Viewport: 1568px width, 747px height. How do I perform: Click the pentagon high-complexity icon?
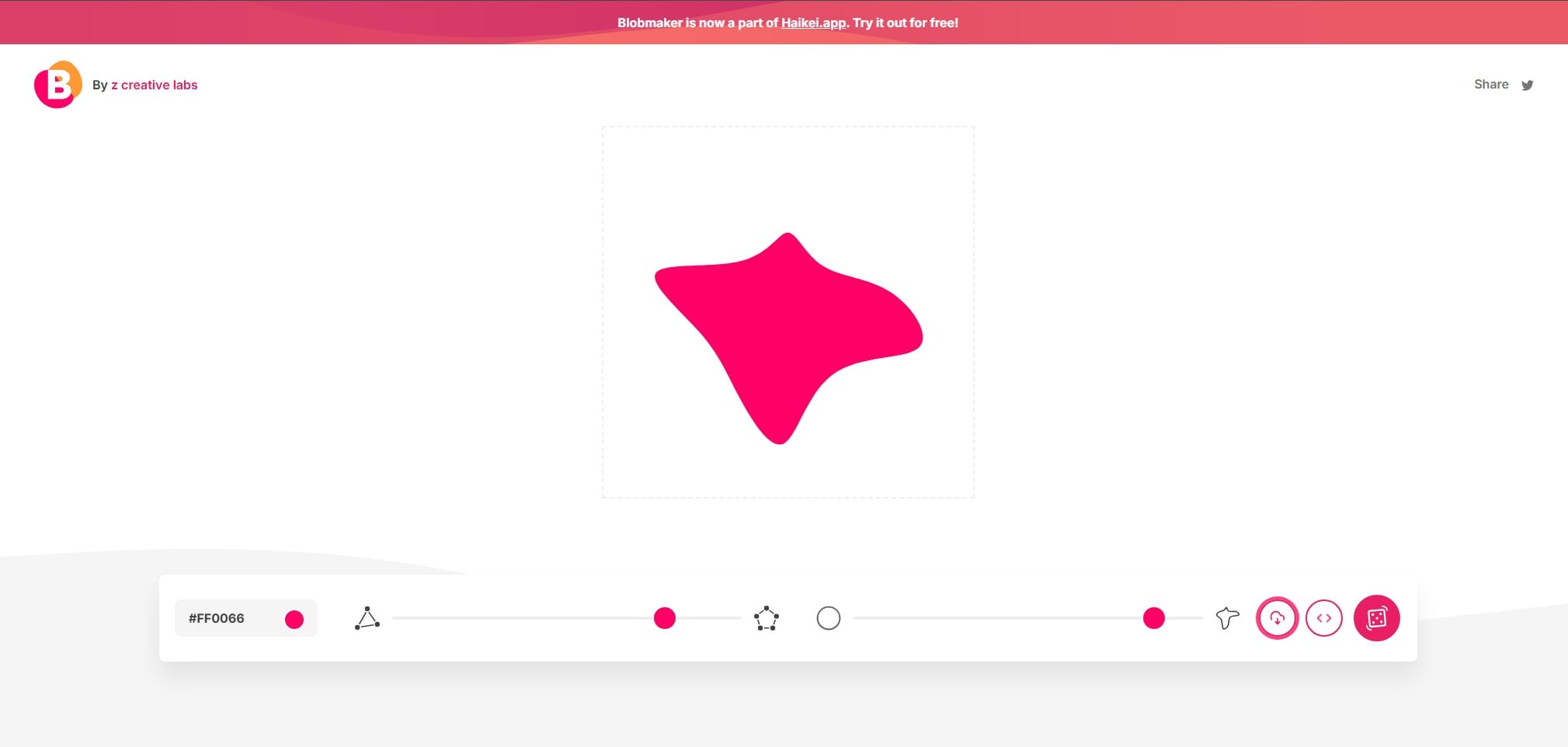(767, 618)
